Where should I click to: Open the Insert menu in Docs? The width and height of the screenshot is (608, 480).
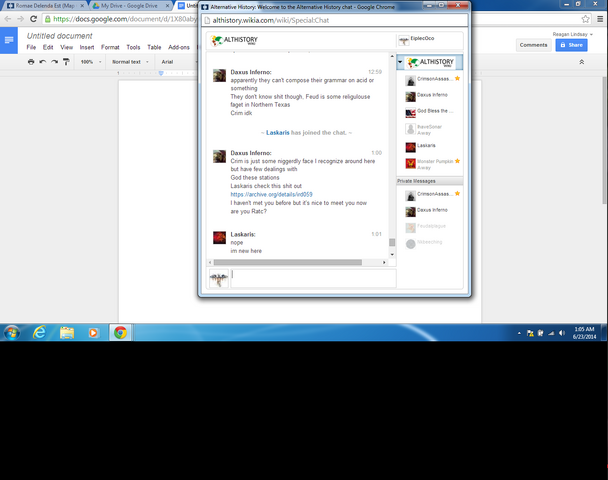(87, 47)
